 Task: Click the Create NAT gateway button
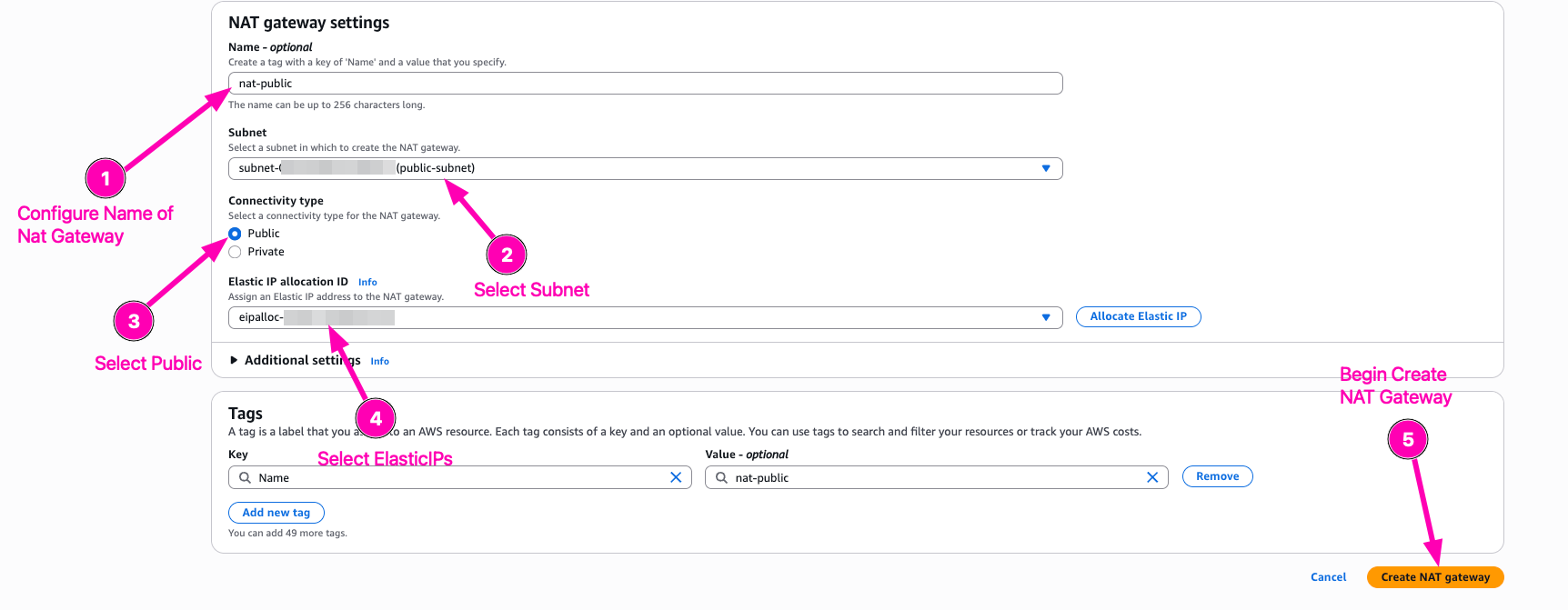click(1434, 577)
